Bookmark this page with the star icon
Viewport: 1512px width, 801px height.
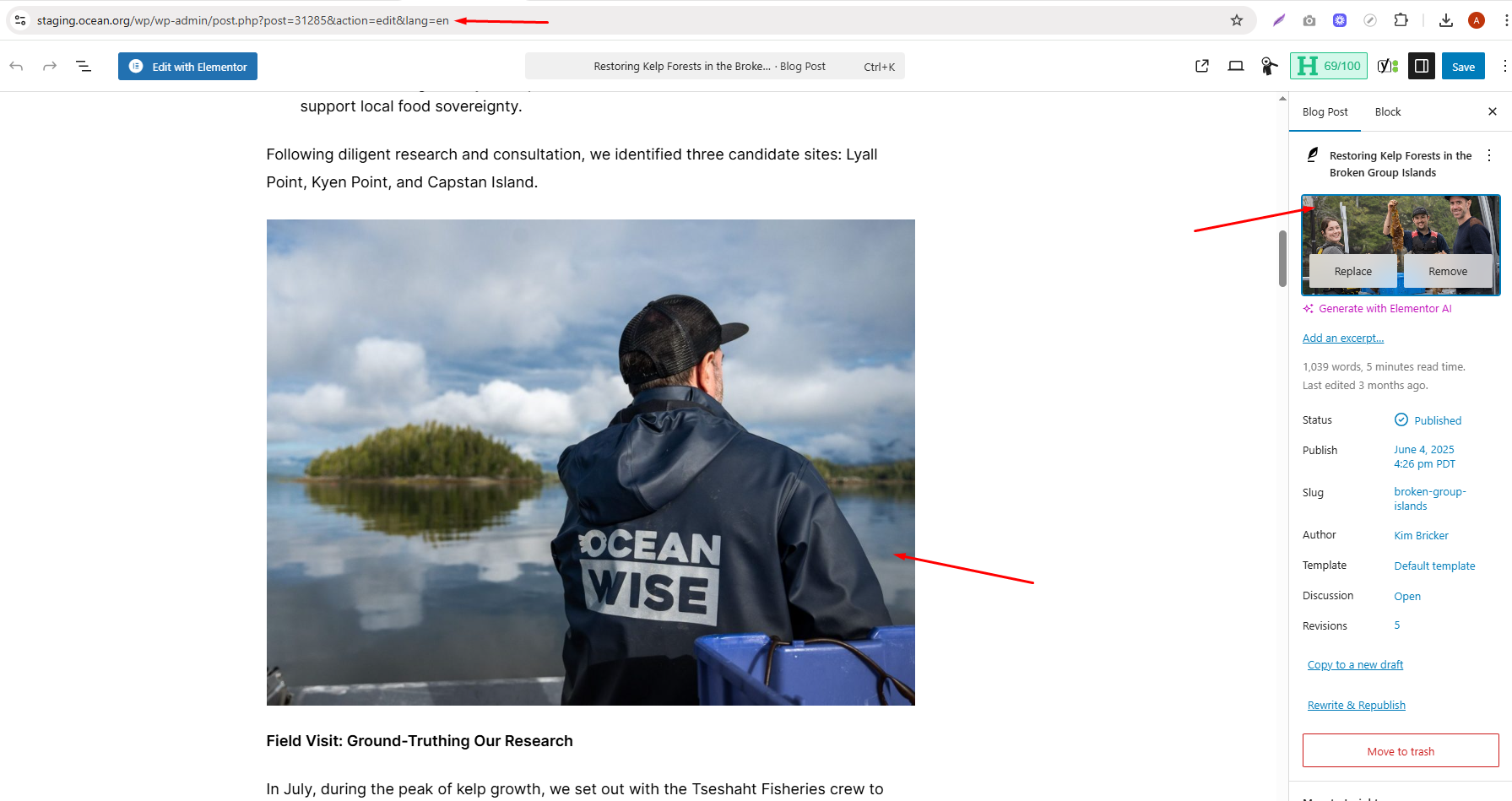(x=1237, y=20)
